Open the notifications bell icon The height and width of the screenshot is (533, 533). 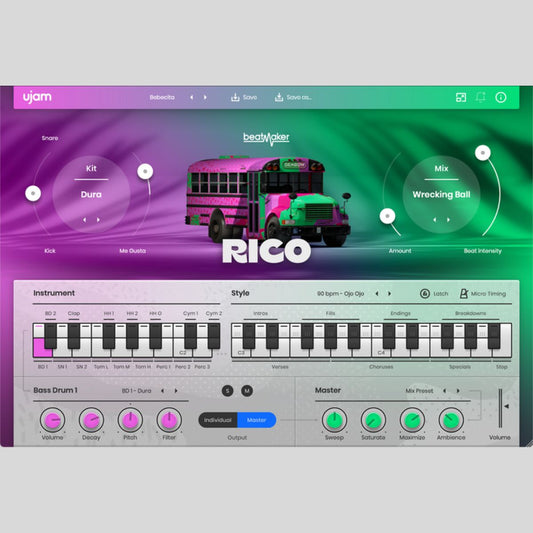point(481,97)
